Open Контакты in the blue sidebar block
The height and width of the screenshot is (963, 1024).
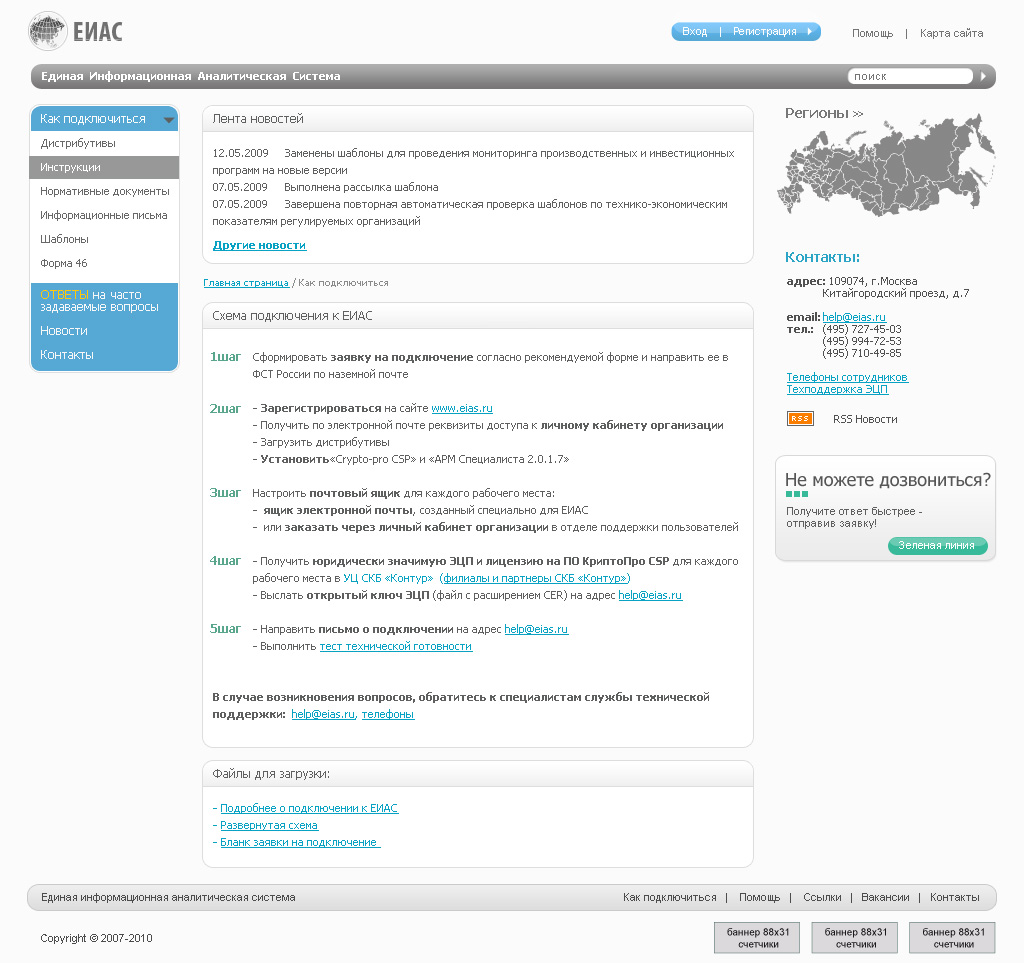(67, 355)
